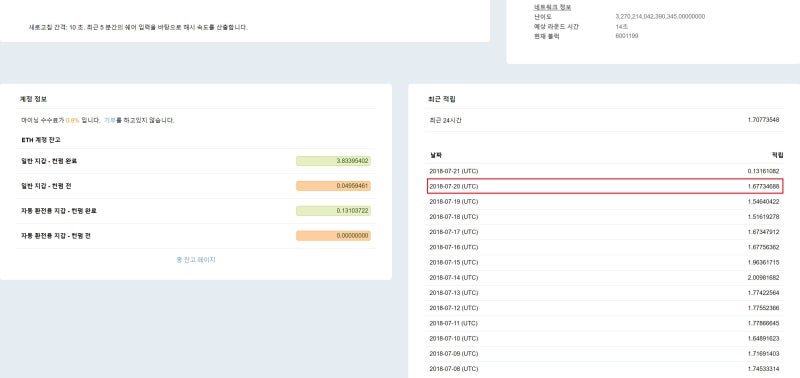The width and height of the screenshot is (800, 378).
Task: Click the 최근 적립 panel title
Action: point(442,99)
